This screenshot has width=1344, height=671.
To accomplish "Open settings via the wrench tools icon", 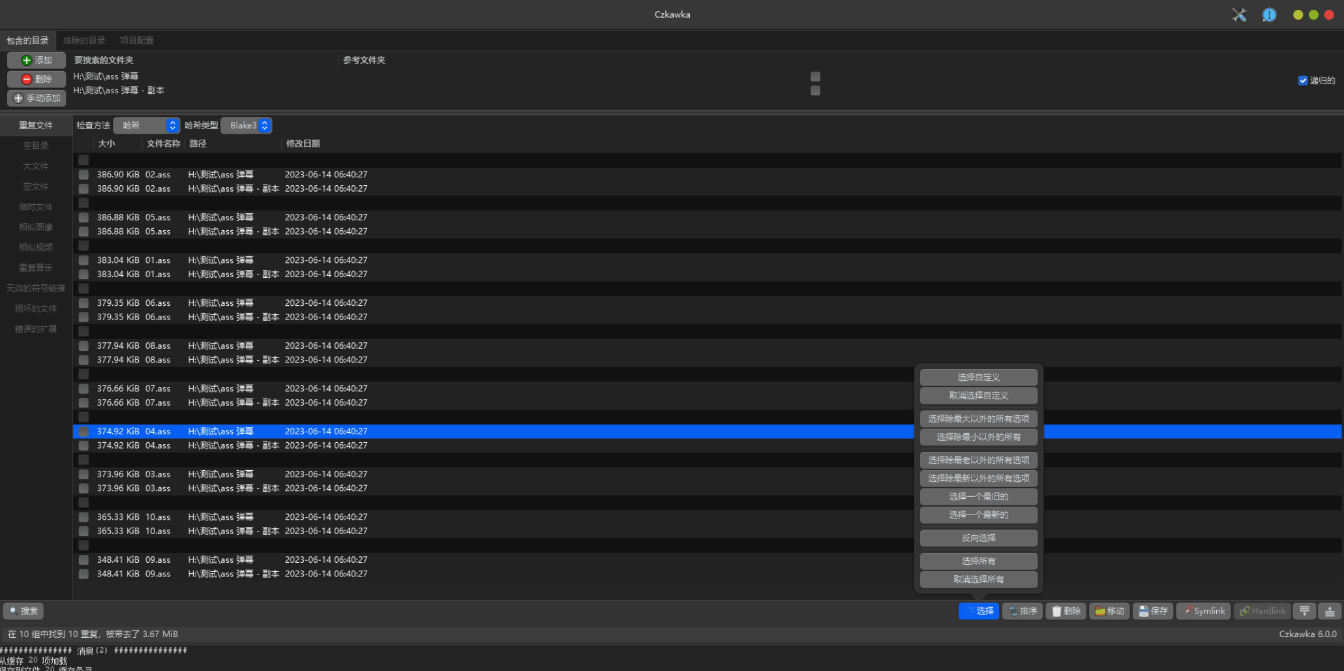I will (1239, 15).
